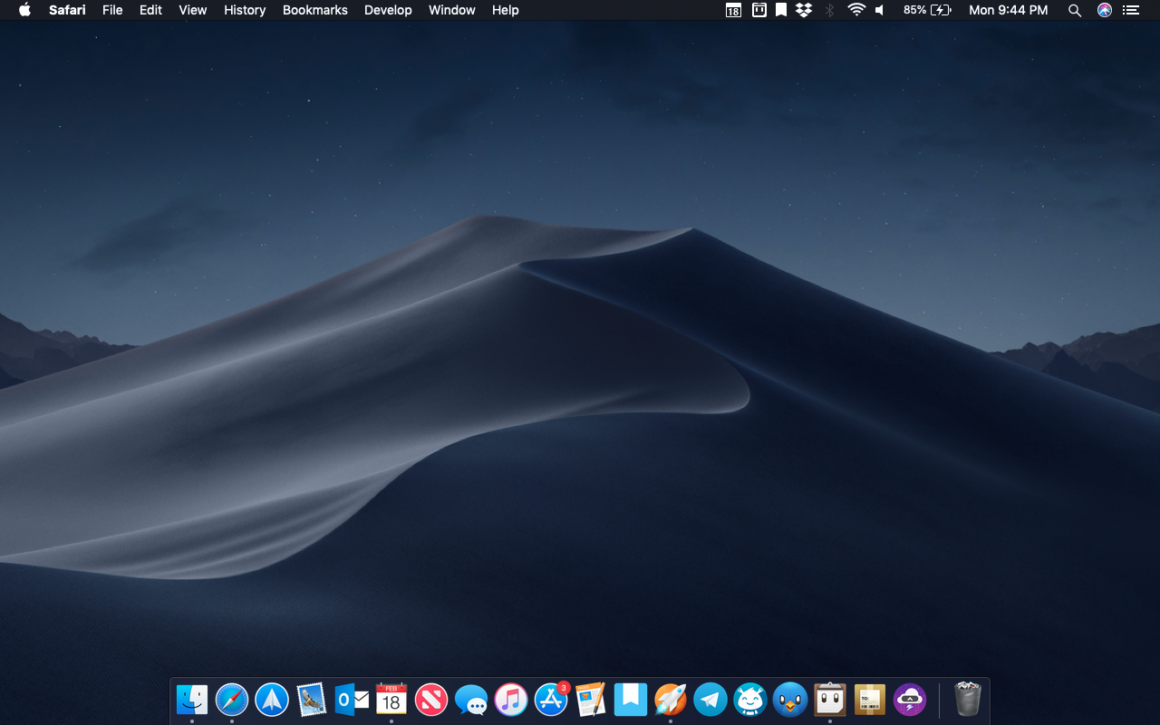
Task: Show Notification Center from menu bar
Action: click(1131, 10)
